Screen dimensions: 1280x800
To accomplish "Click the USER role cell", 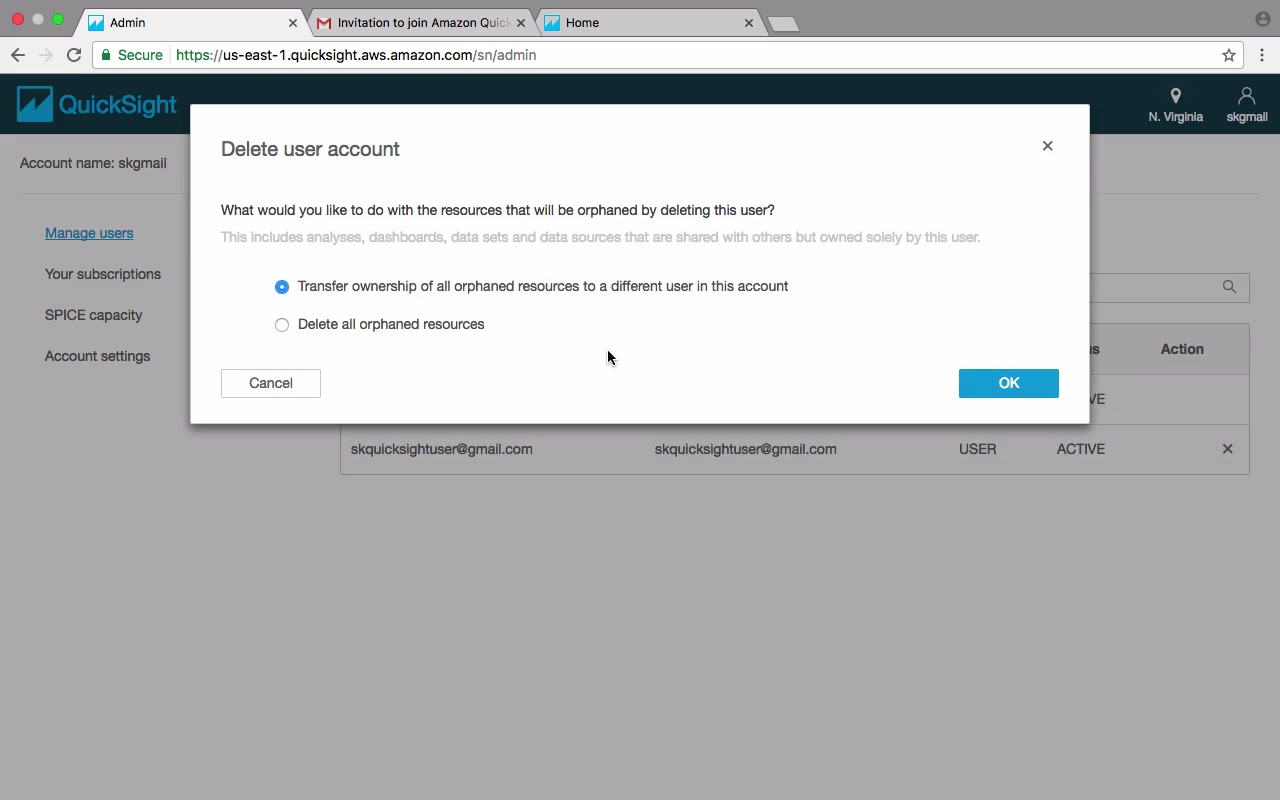I will (978, 449).
